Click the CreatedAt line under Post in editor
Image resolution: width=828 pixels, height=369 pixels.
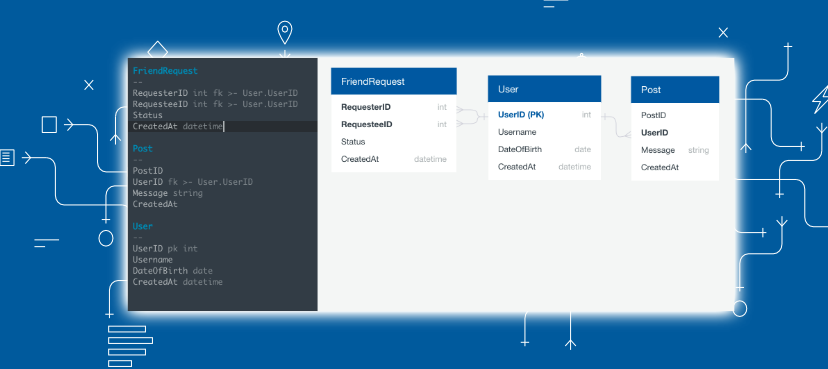click(x=155, y=204)
